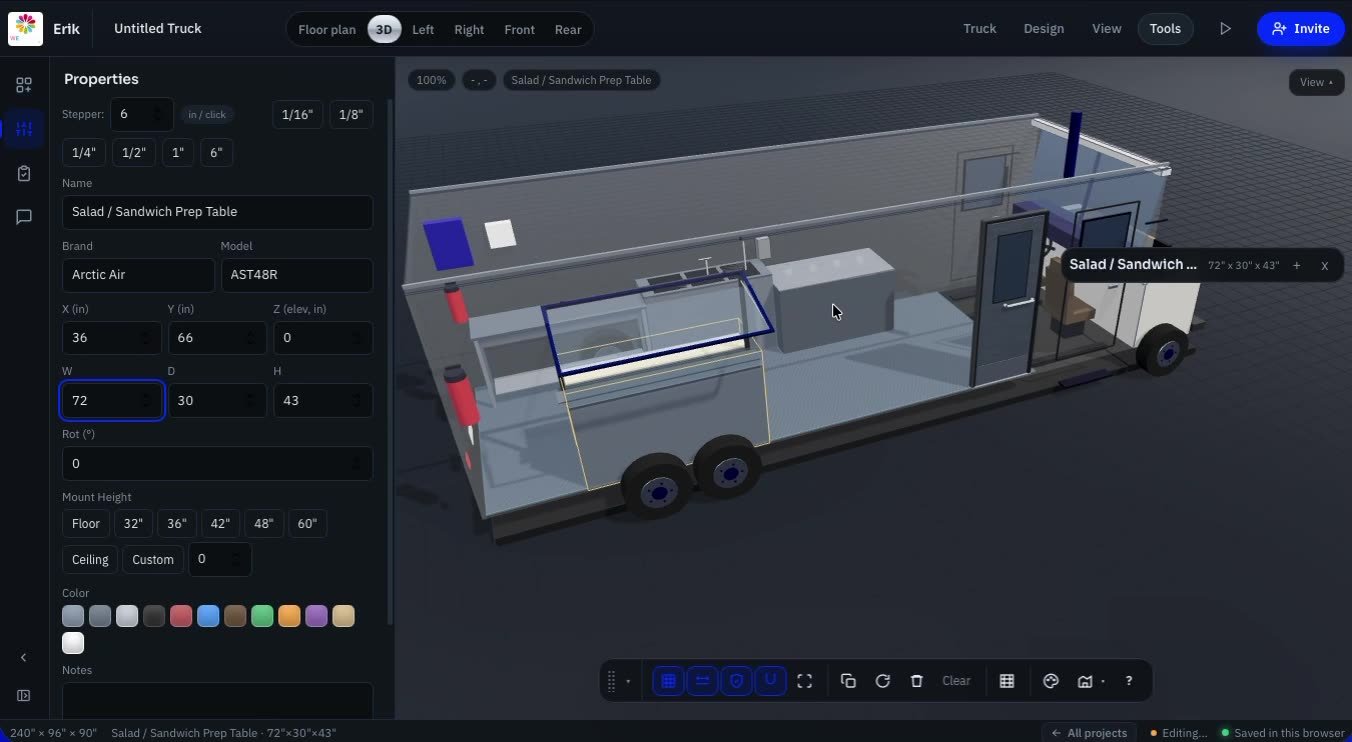Collapse the sidebar with the left chevron

(x=24, y=657)
